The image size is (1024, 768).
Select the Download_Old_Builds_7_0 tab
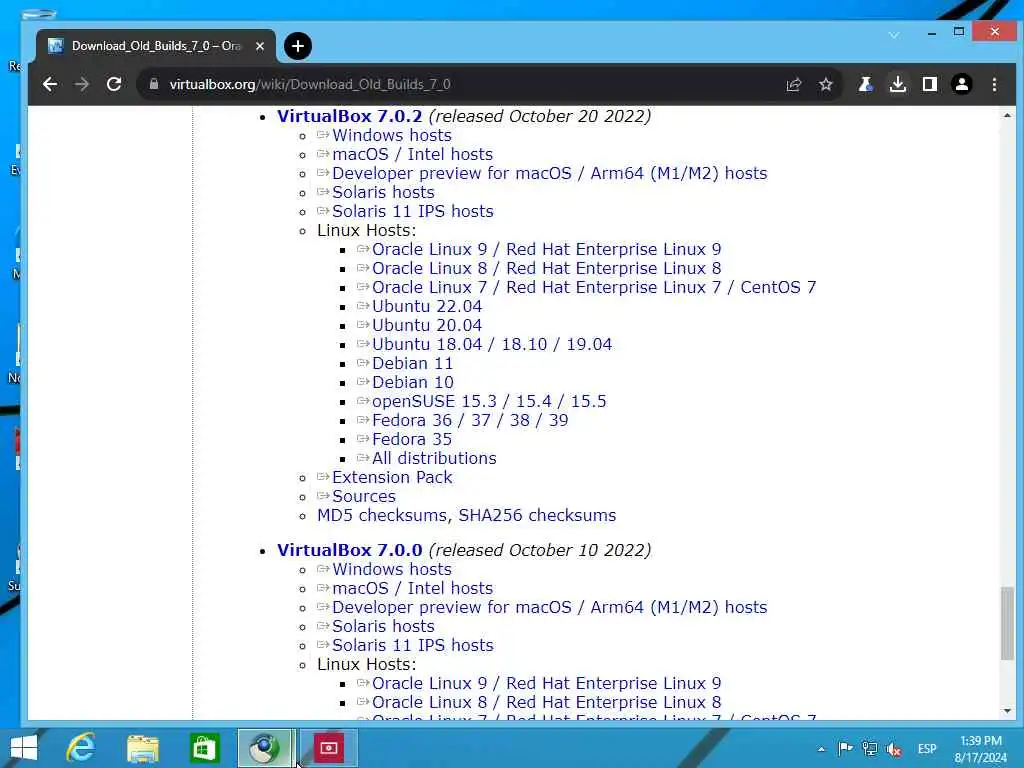155,46
